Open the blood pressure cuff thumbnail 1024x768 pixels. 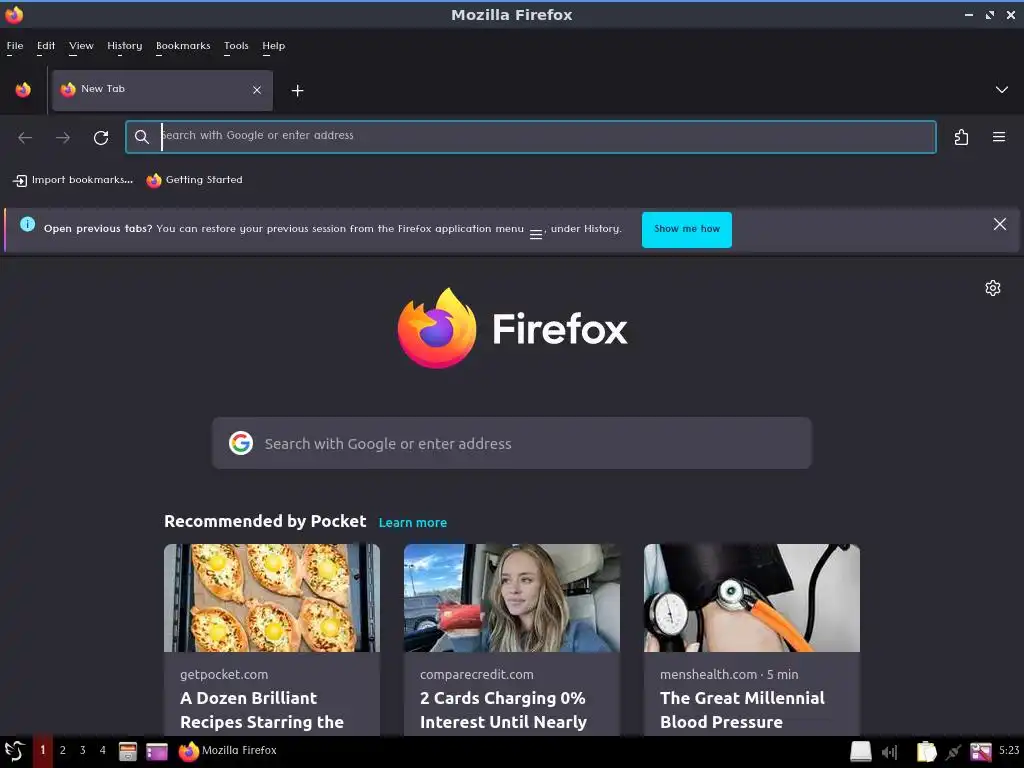pyautogui.click(x=752, y=598)
